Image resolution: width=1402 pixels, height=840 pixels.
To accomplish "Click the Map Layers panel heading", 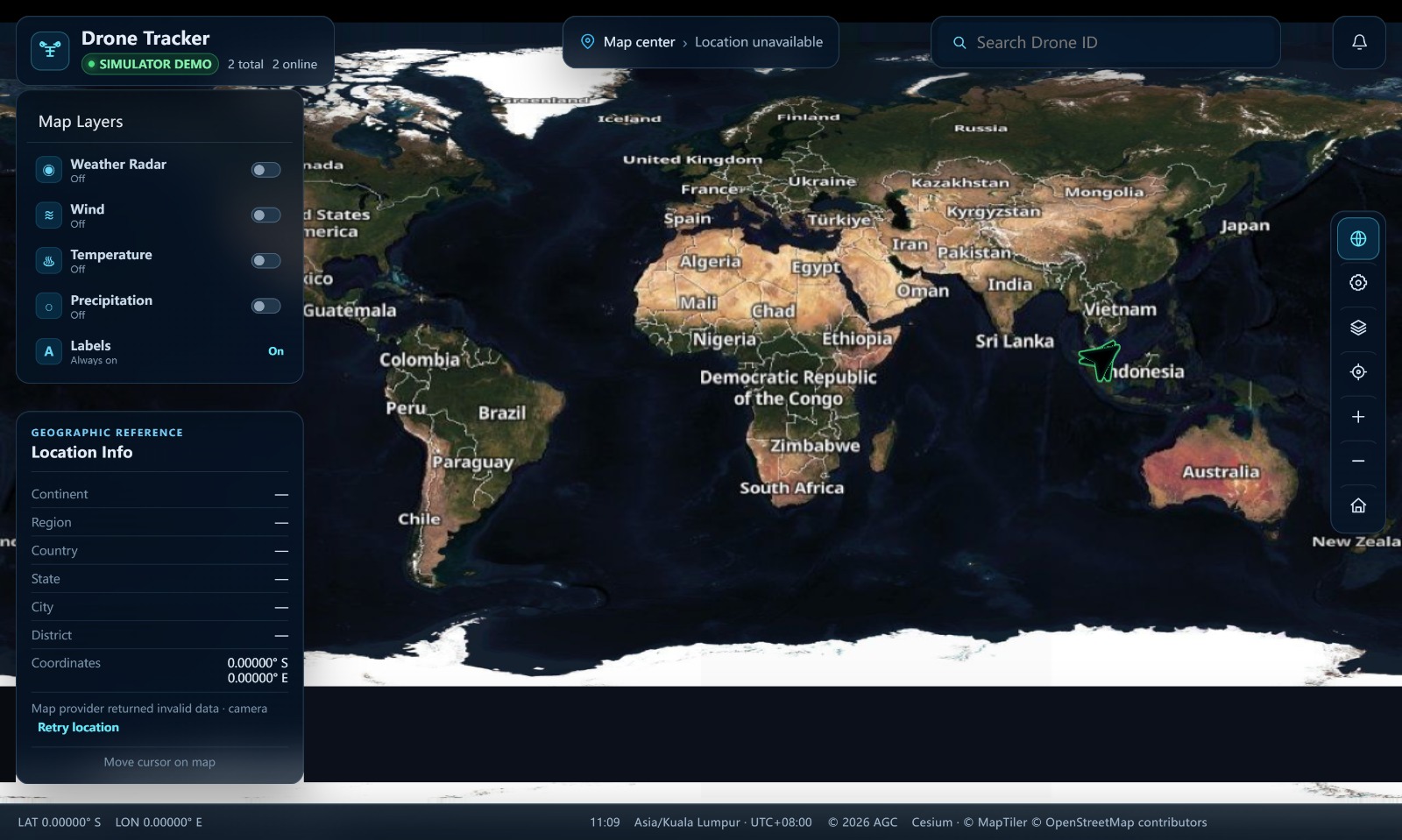I will pos(81,122).
